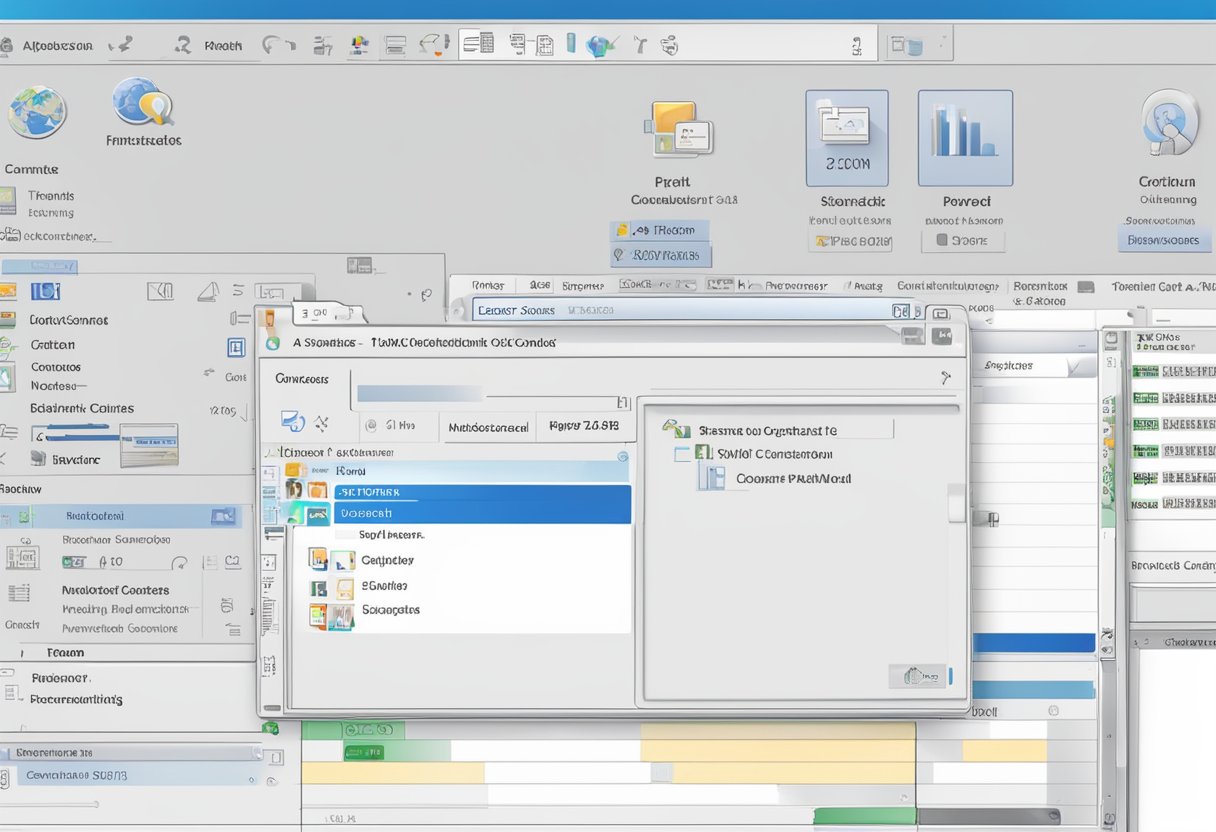1216x832 pixels.
Task: Click 'Nrodotoef Contters' in the left panel
Action: tap(115, 590)
